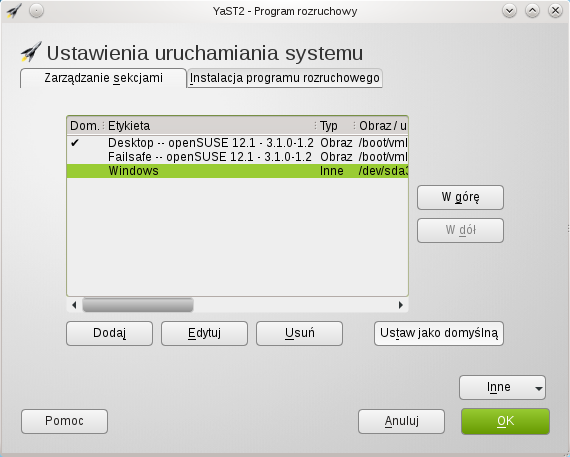Image resolution: width=570 pixels, height=457 pixels.
Task: Click the YaST rocket icon in title bar
Action: (14, 11)
